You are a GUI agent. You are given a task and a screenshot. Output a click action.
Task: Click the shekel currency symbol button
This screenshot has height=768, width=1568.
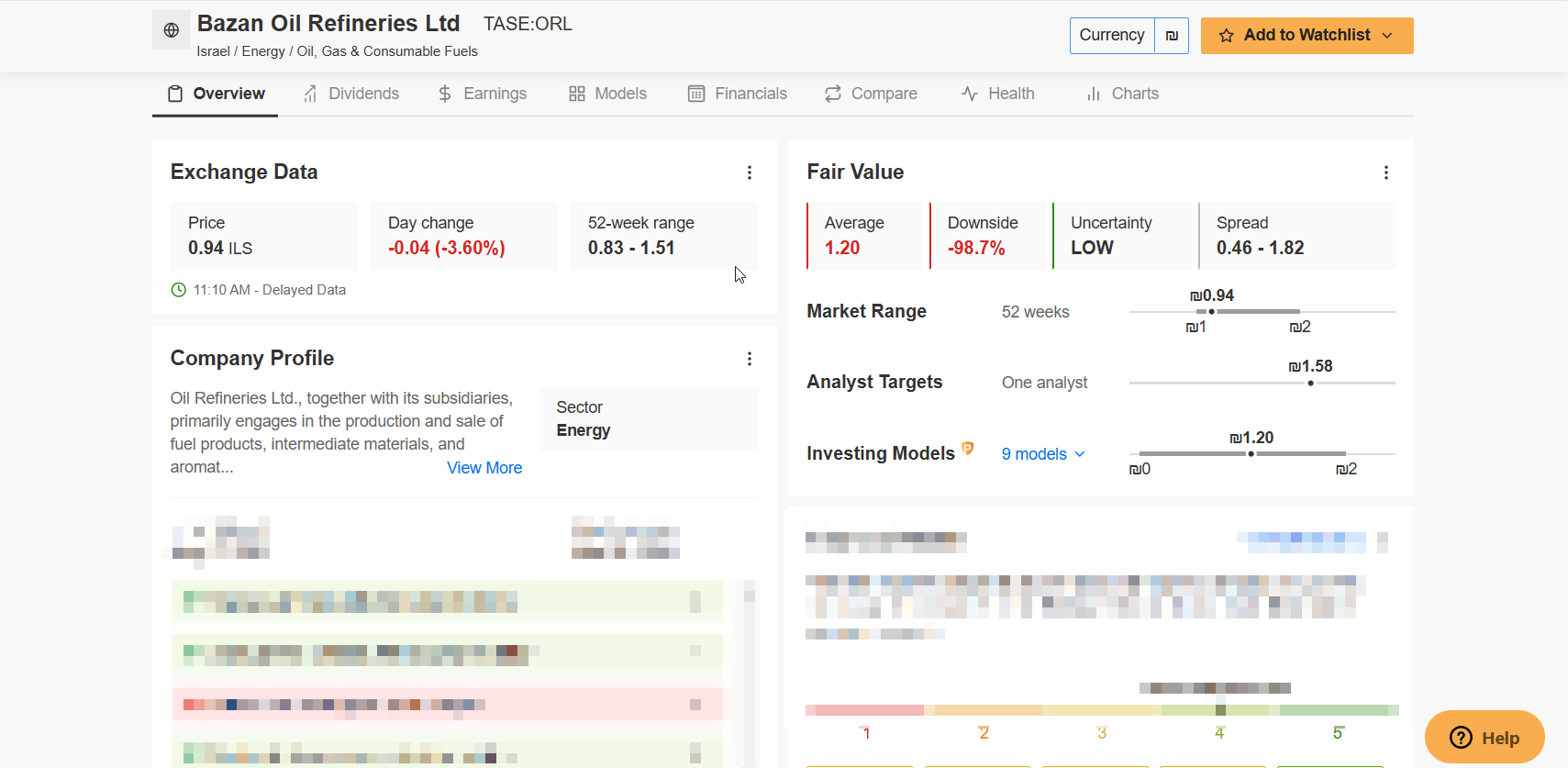tap(1172, 36)
